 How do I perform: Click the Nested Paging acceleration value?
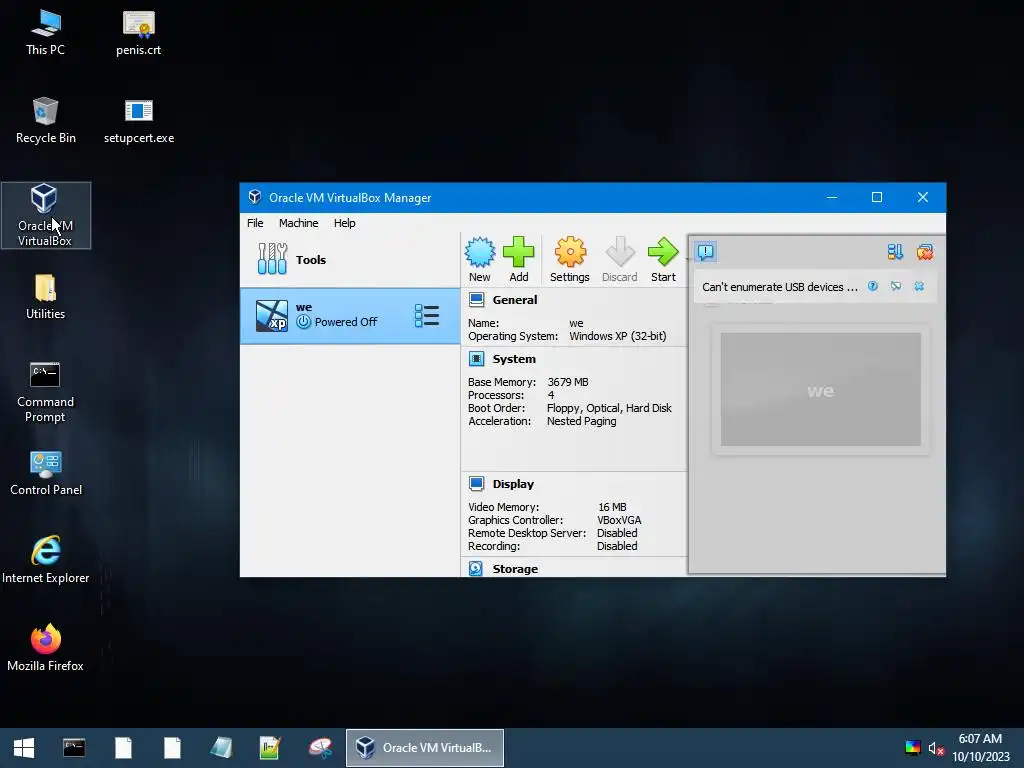click(x=581, y=421)
